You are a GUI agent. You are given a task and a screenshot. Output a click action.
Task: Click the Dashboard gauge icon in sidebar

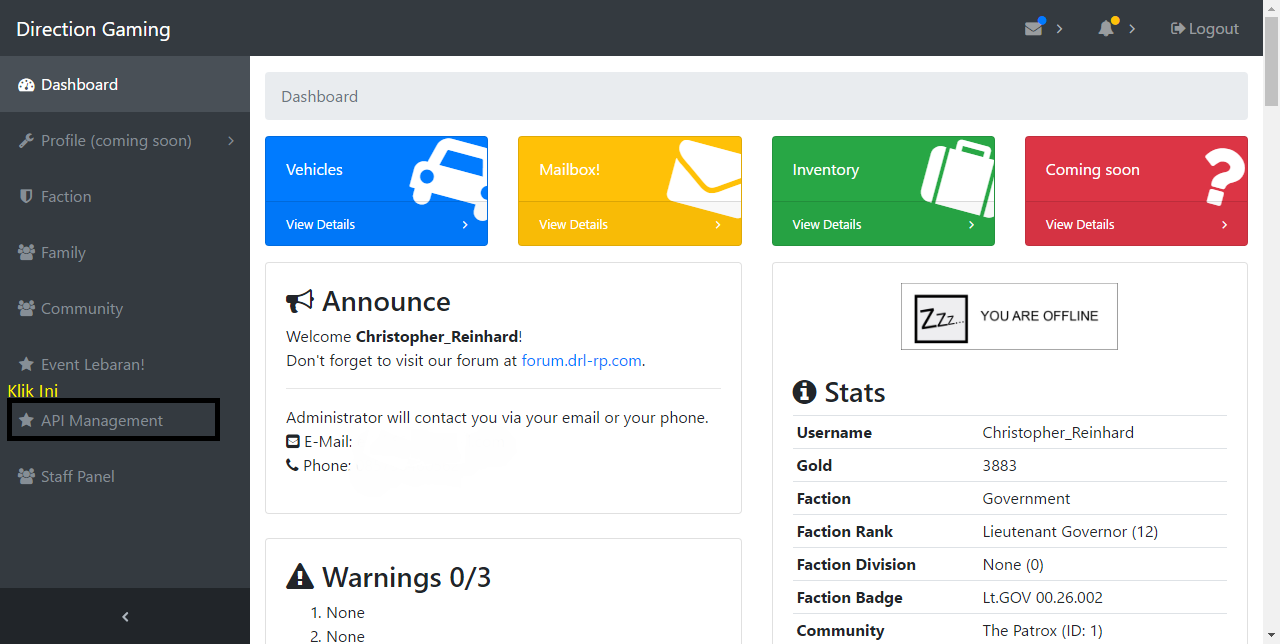(x=27, y=85)
